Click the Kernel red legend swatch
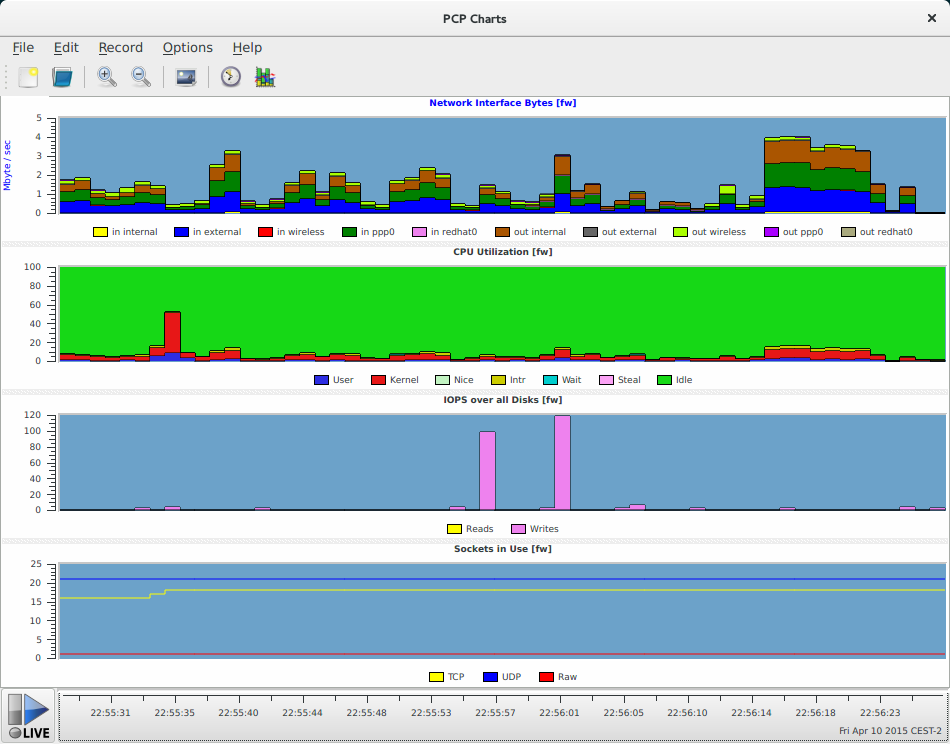950x744 pixels. [x=379, y=380]
